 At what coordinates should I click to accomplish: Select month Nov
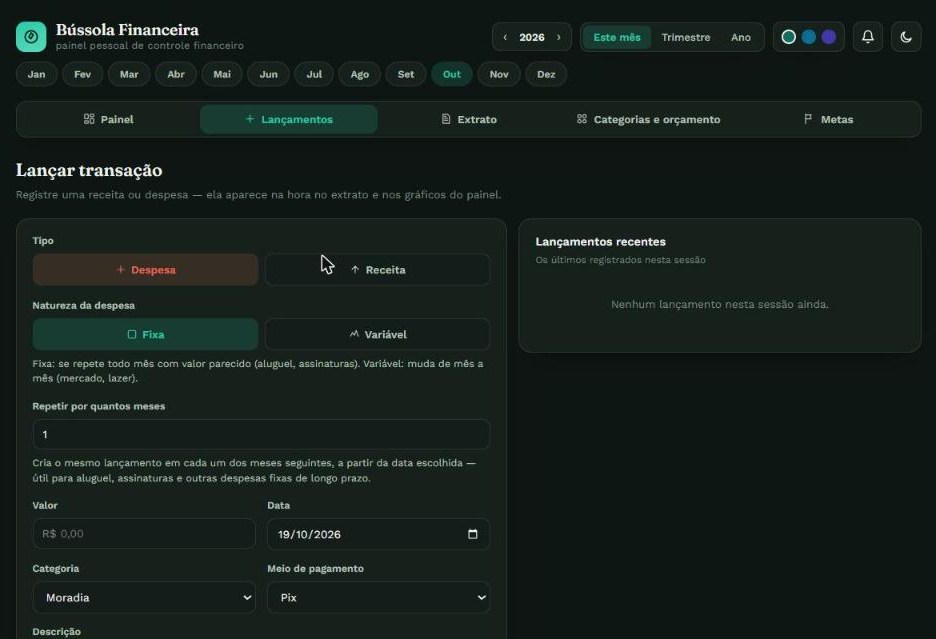[x=499, y=74]
